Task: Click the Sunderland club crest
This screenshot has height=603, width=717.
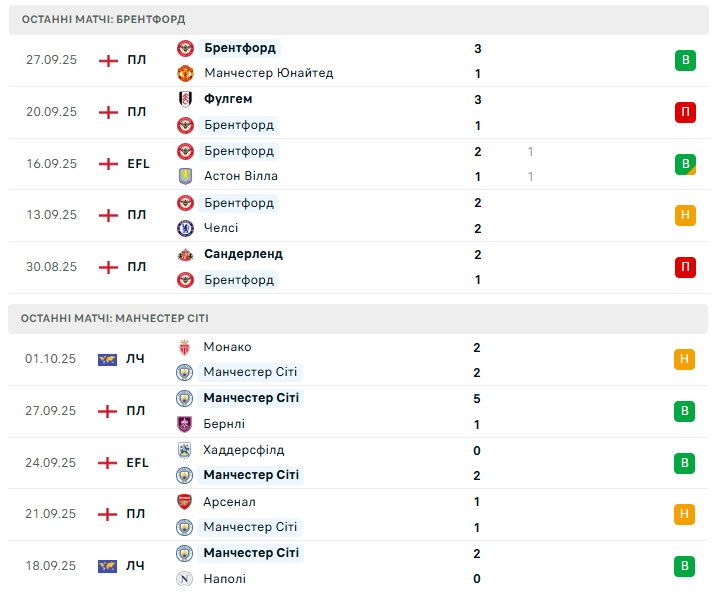Action: [x=185, y=254]
